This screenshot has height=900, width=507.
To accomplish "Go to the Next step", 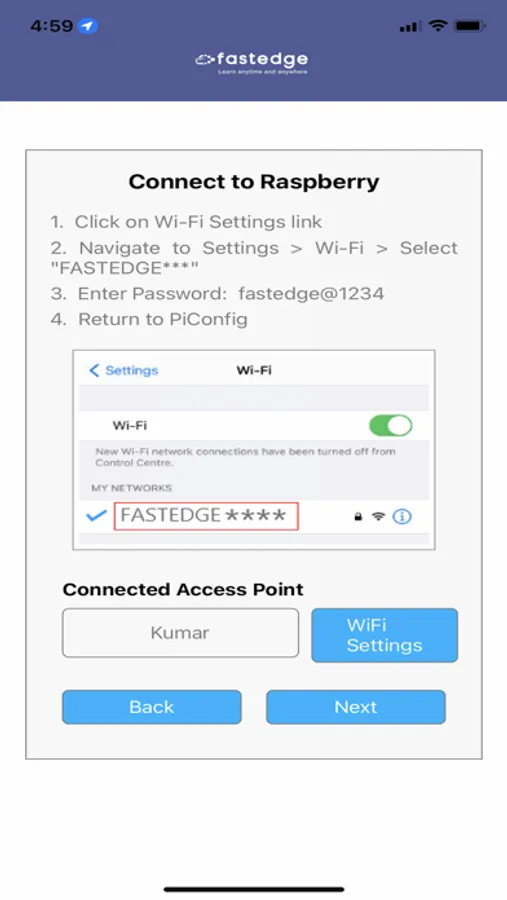I will [x=355, y=707].
